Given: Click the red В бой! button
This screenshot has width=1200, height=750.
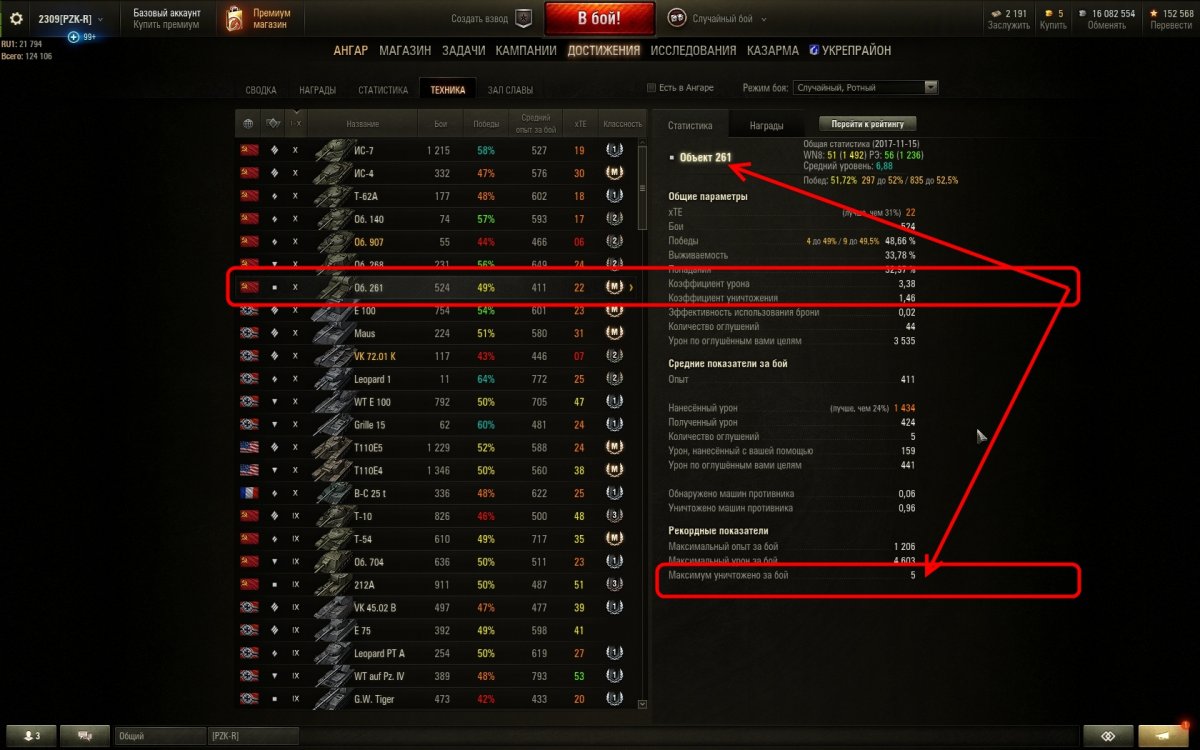Looking at the screenshot, I should pos(600,18).
